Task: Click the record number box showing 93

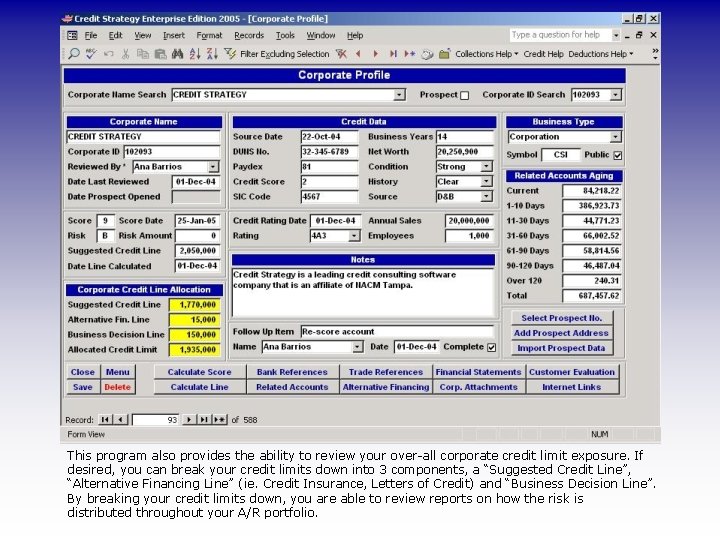Action: tap(156, 420)
